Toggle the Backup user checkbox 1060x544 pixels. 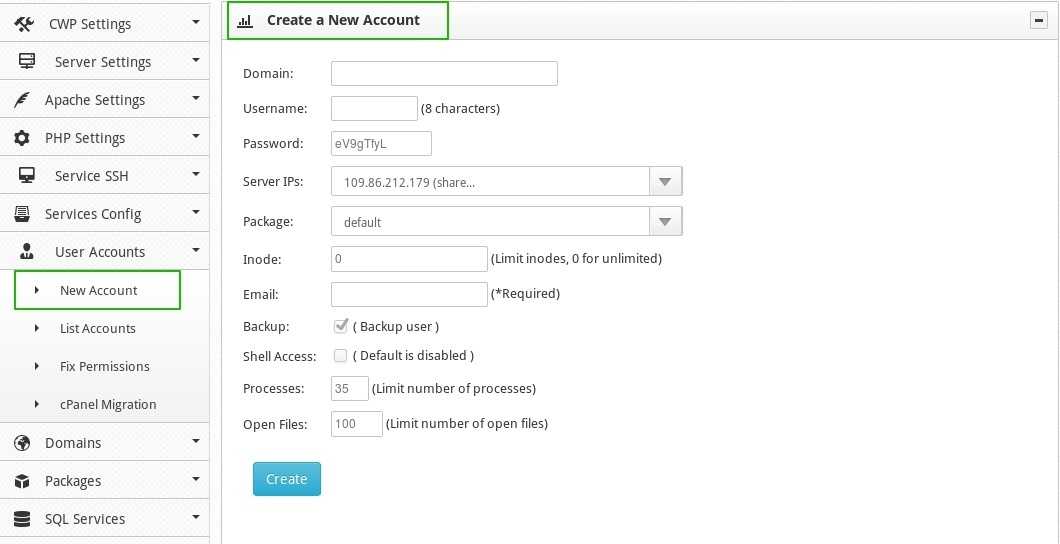[x=341, y=326]
